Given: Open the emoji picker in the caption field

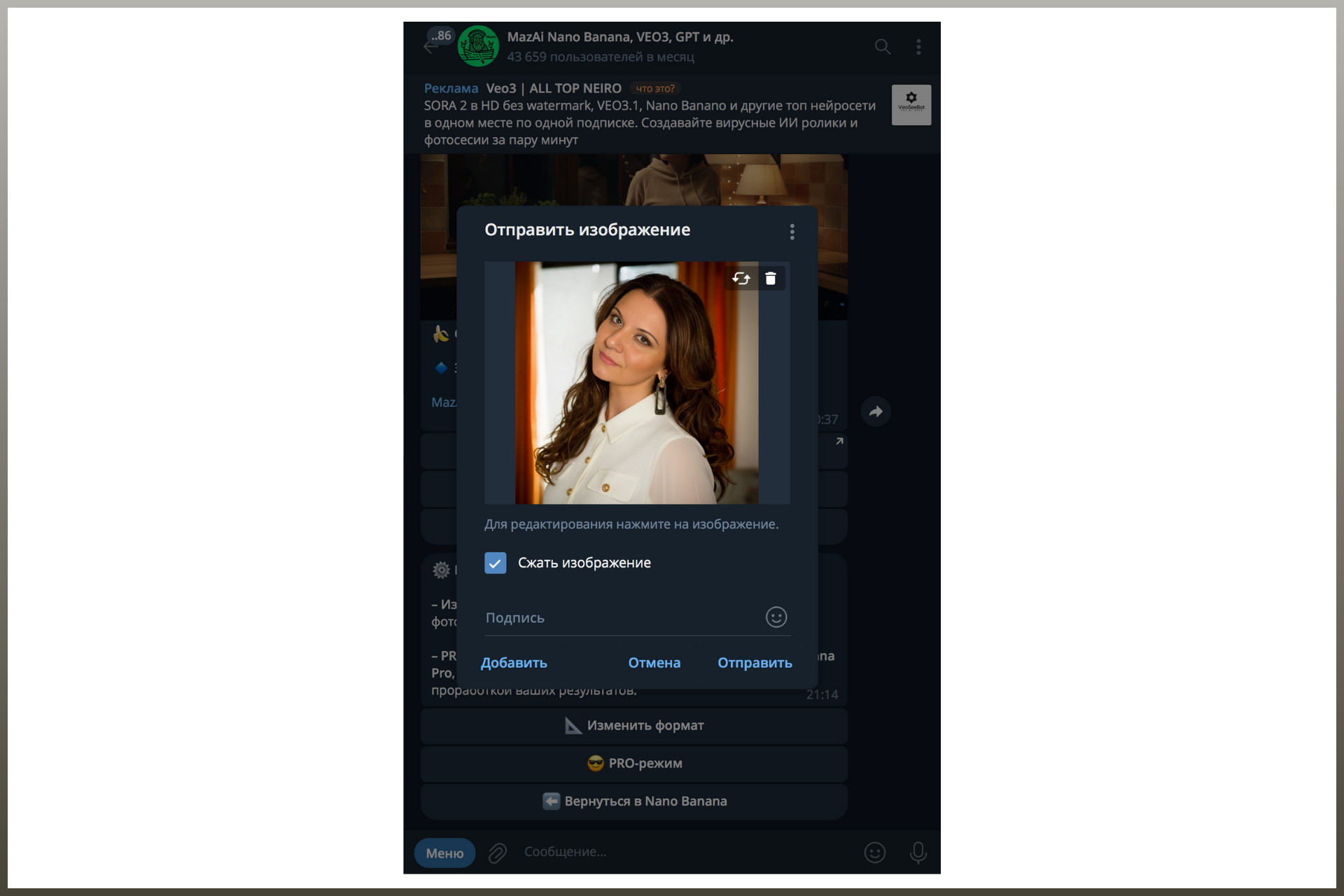Looking at the screenshot, I should tap(776, 617).
